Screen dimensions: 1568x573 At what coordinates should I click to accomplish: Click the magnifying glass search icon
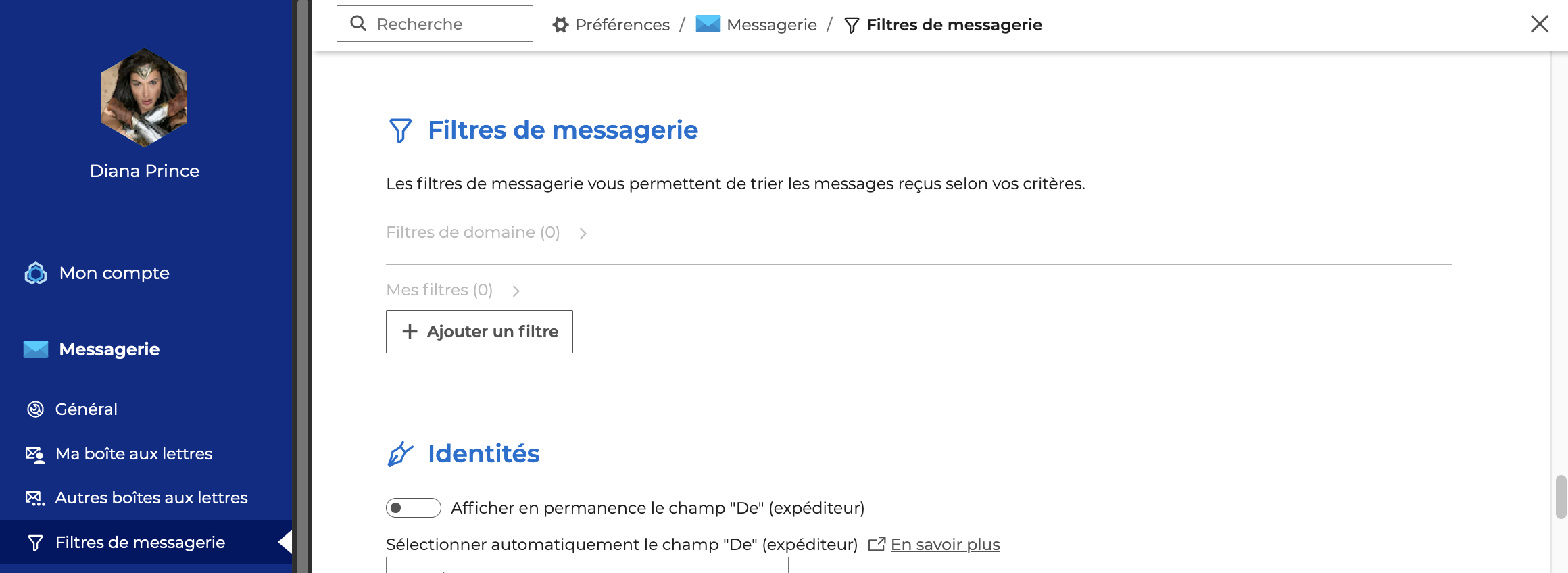click(358, 24)
